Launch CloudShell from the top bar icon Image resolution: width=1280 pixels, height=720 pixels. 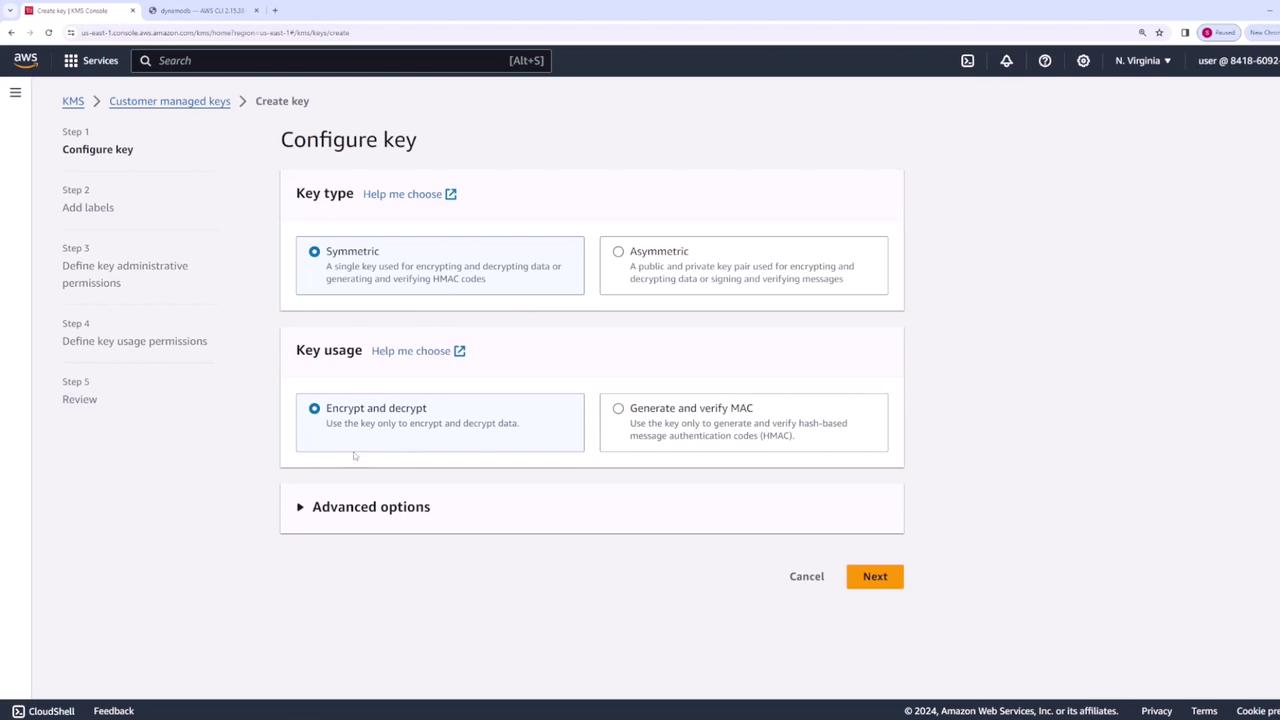pos(967,61)
